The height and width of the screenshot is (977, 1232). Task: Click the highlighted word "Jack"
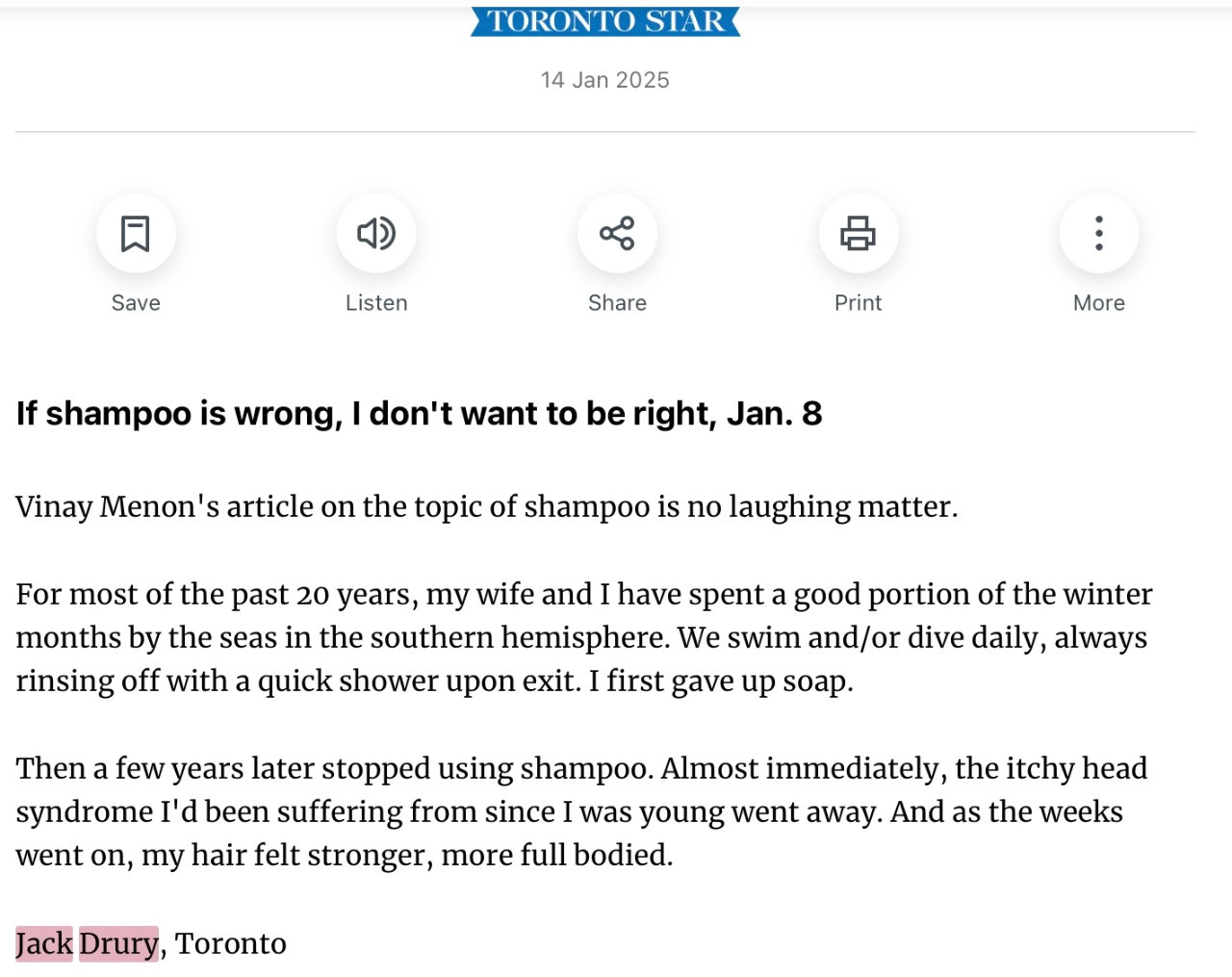click(x=44, y=943)
